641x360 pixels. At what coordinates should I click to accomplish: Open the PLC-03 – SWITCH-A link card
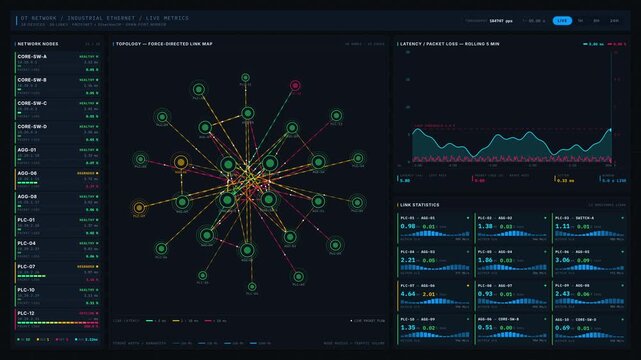[589, 228]
